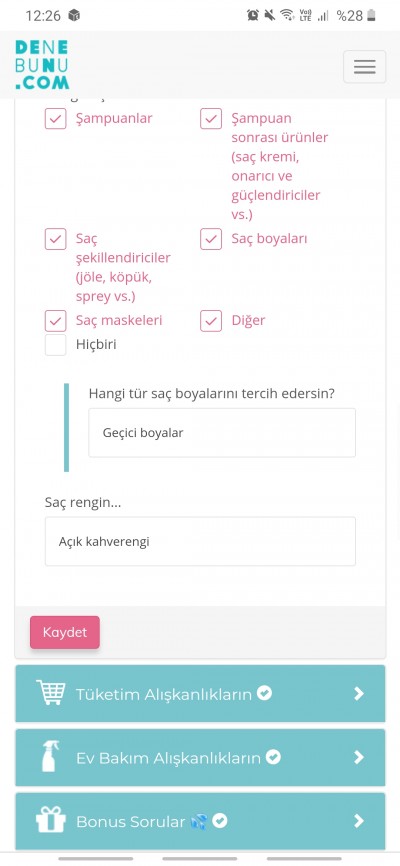Tap the Wi-Fi icon in status bar
The width and height of the screenshot is (400, 866).
[x=287, y=15]
